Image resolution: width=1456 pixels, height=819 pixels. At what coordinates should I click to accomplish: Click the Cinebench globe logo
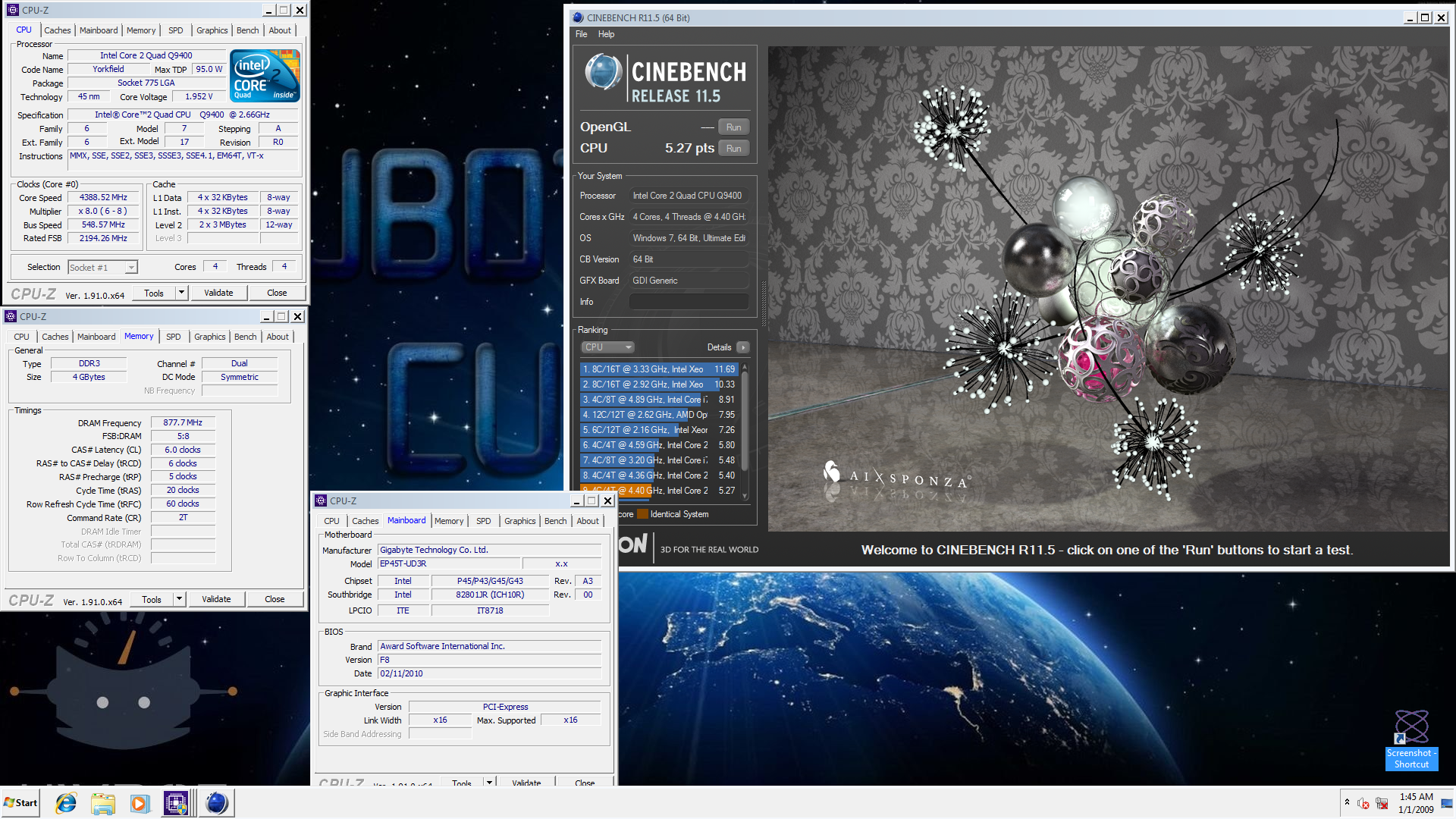[604, 73]
